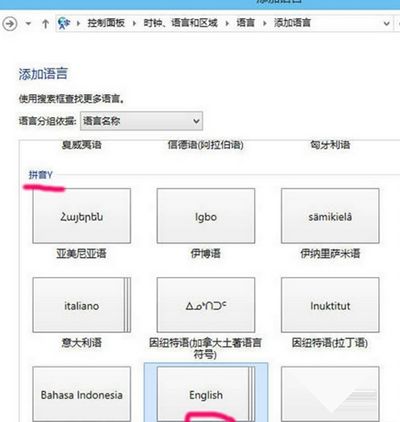Click the 意大利语 label

(81, 343)
